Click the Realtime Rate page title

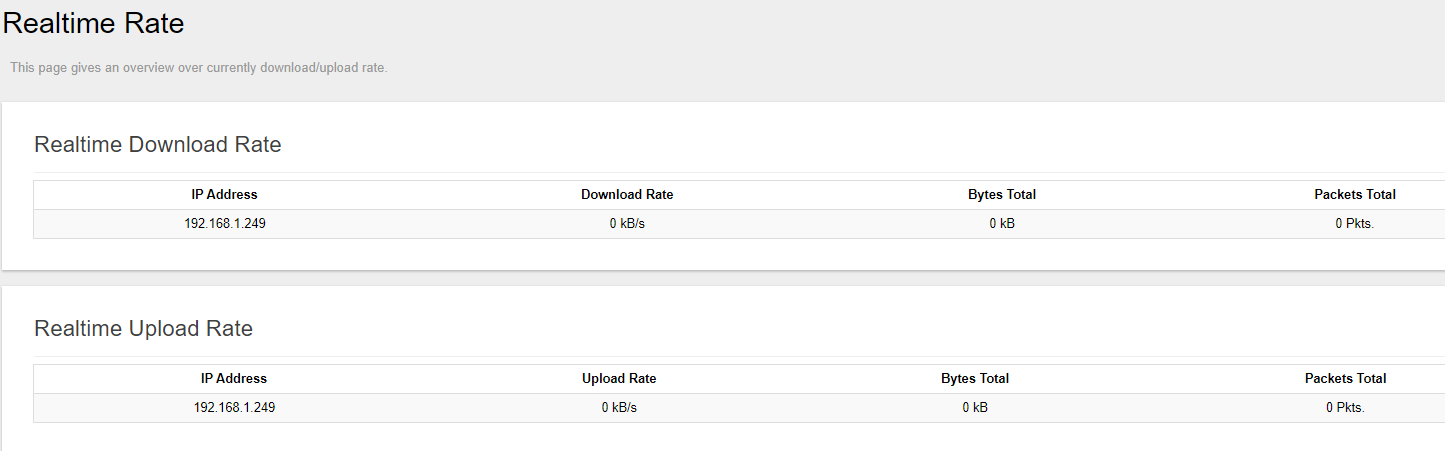(94, 24)
